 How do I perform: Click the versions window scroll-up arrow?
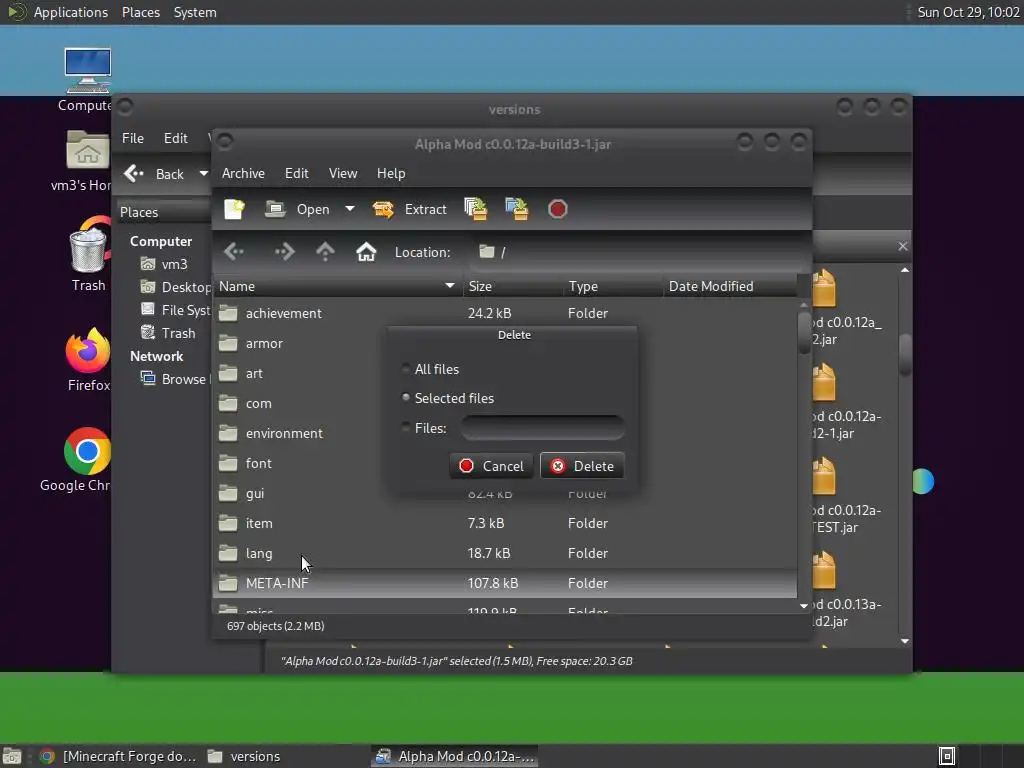click(x=905, y=270)
